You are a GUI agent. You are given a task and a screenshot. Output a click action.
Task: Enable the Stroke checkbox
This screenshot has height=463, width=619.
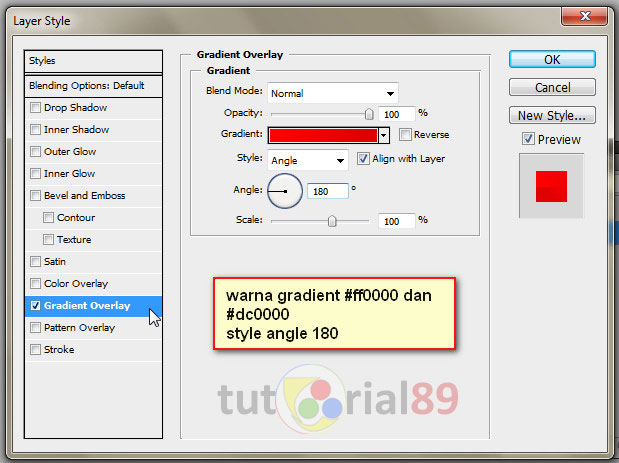pos(35,349)
